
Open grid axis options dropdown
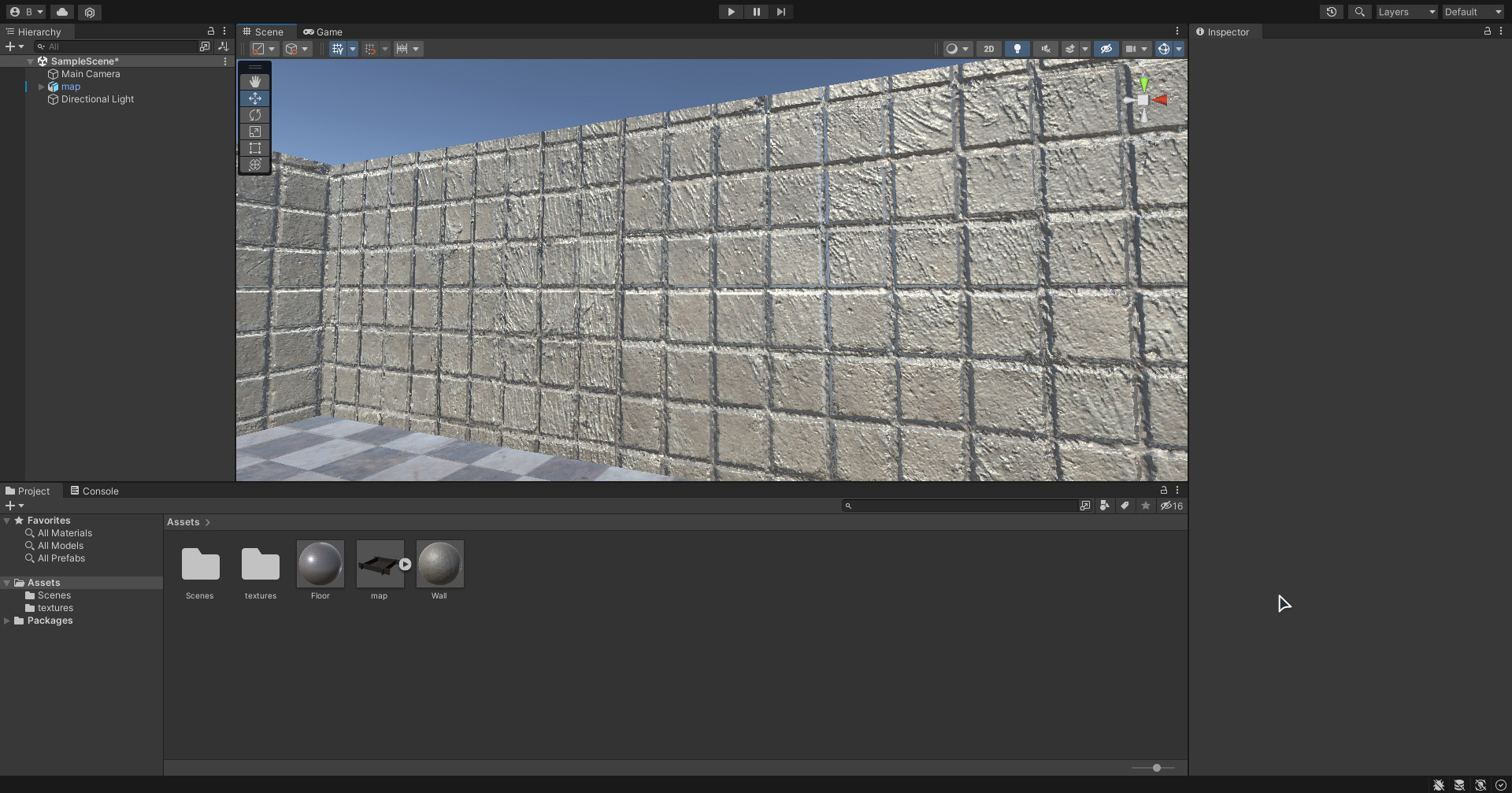pyautogui.click(x=353, y=49)
